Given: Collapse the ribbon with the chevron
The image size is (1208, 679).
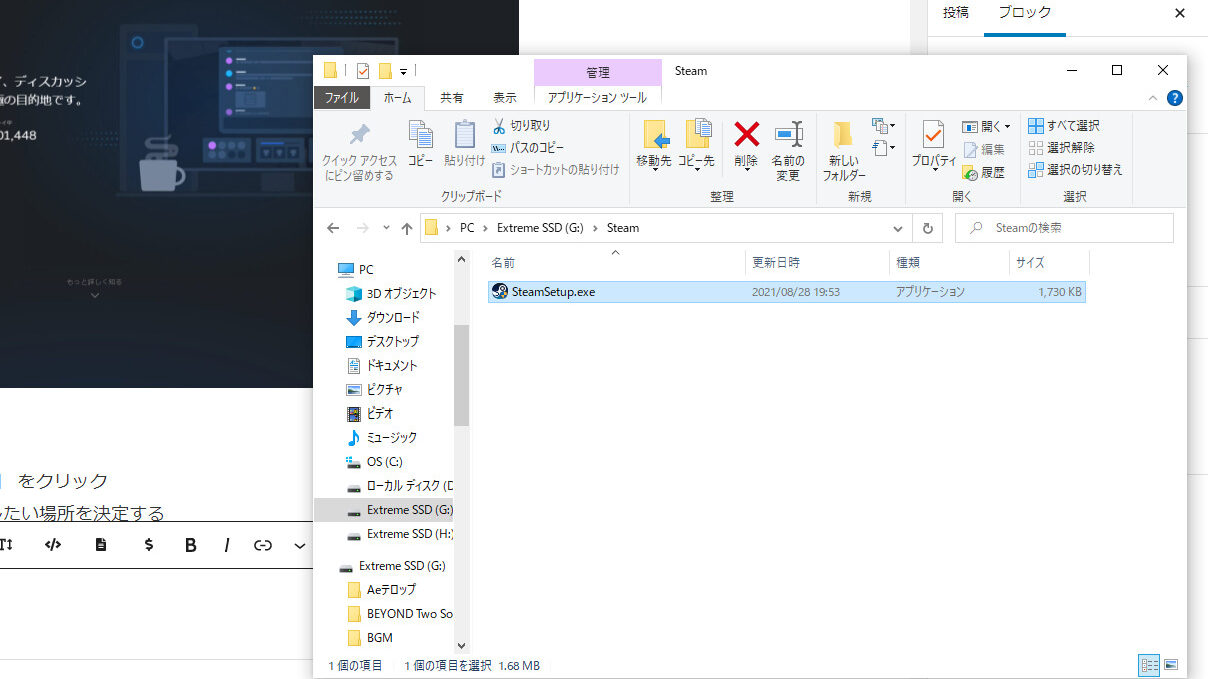Looking at the screenshot, I should click(x=1153, y=98).
